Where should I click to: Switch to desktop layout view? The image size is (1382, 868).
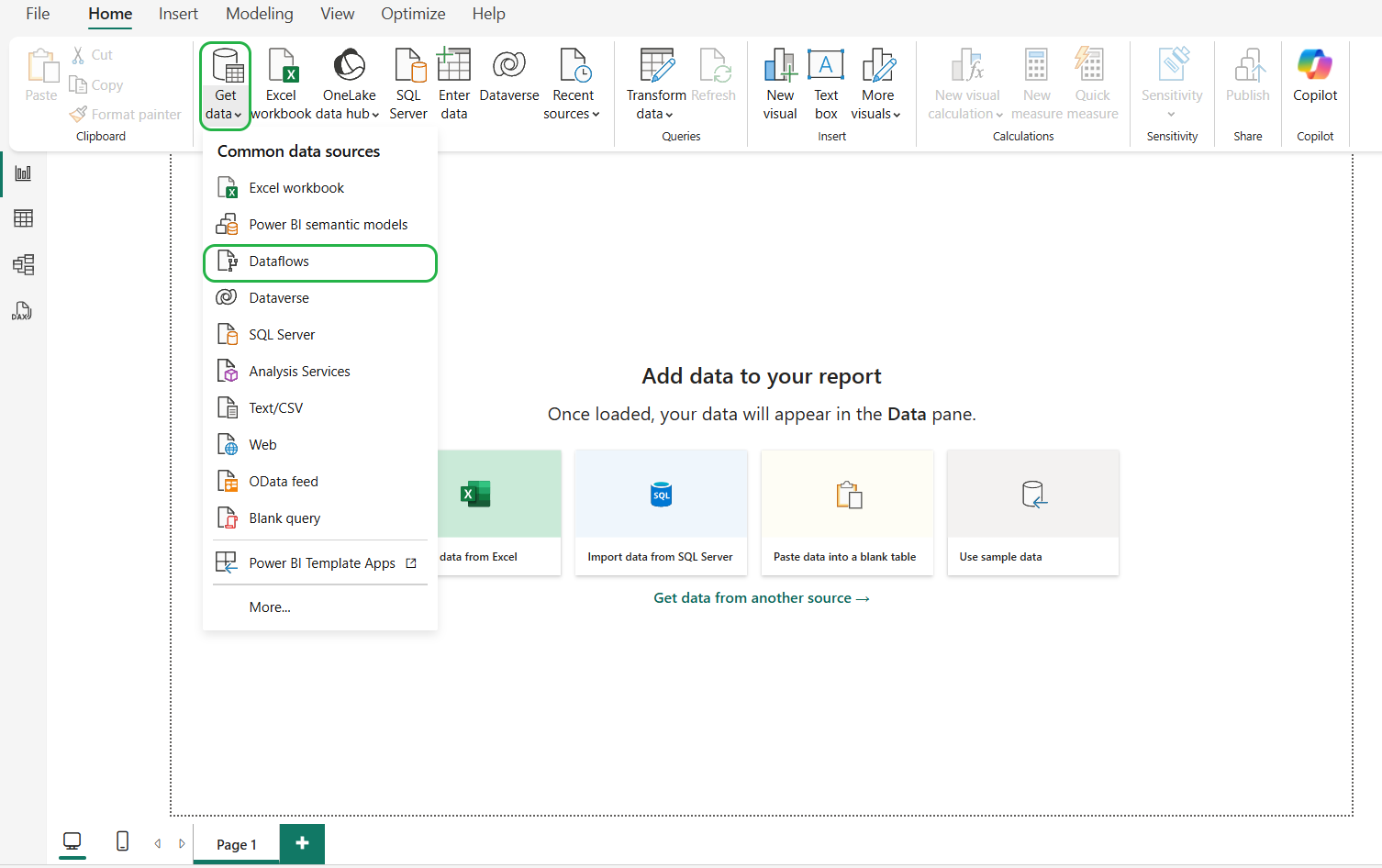tap(72, 841)
